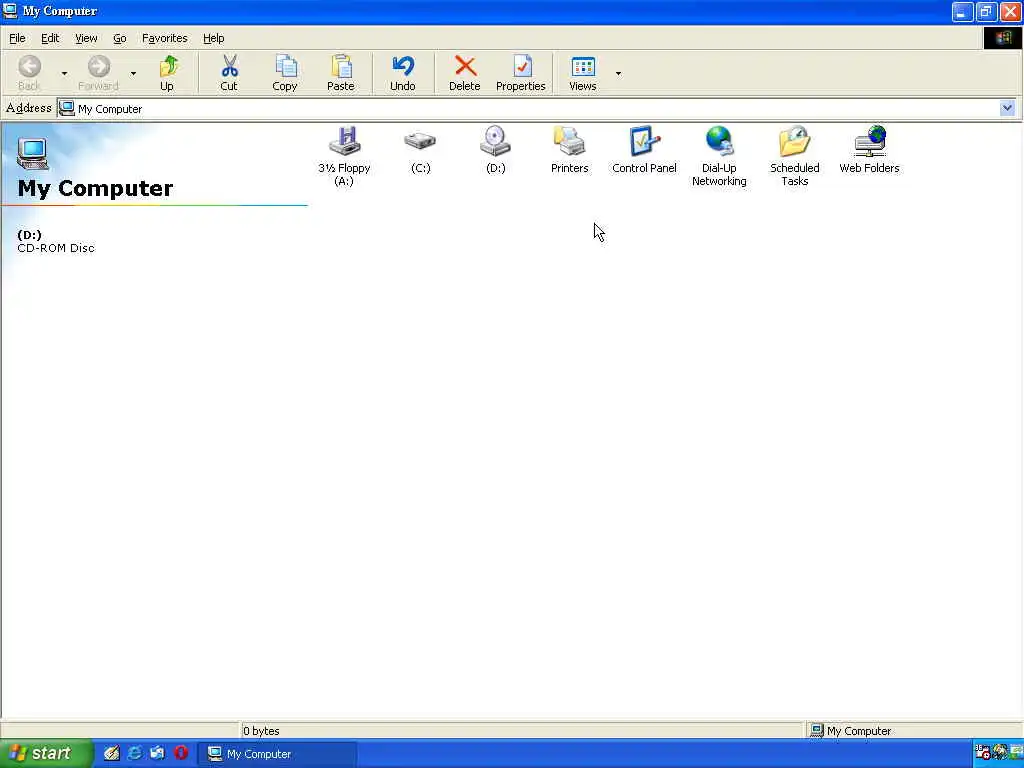Click the title bar My Computer system icon
This screenshot has height=768, width=1024.
(10, 11)
